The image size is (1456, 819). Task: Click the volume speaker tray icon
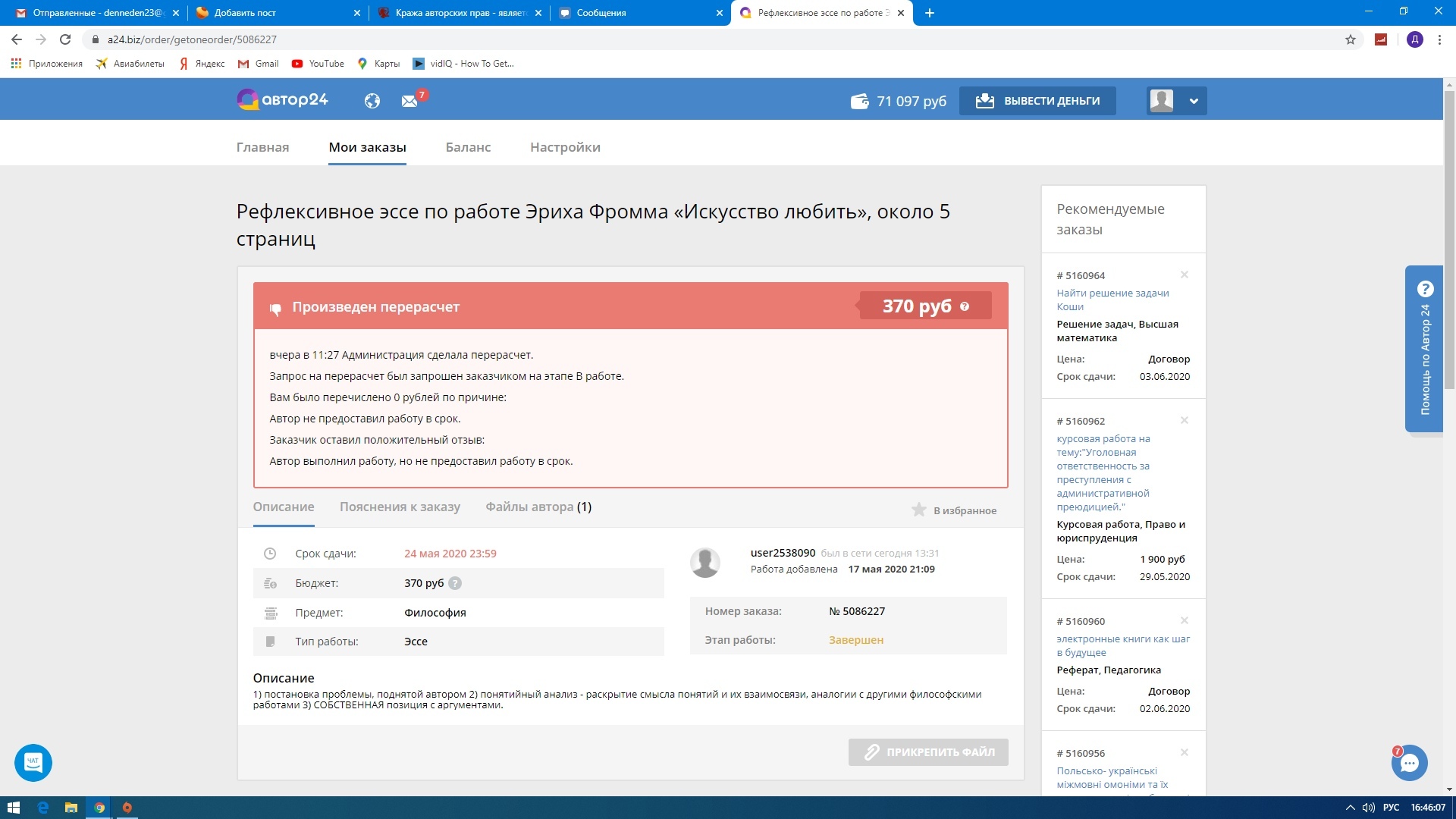(1369, 808)
